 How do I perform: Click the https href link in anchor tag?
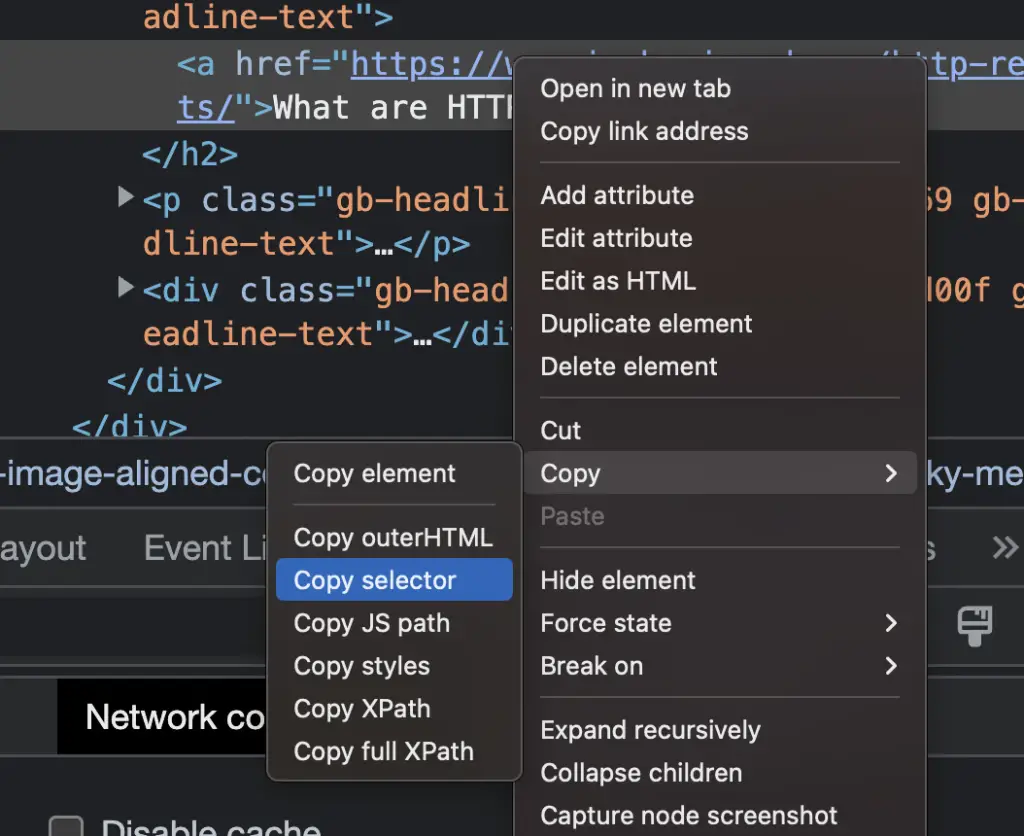(x=431, y=65)
